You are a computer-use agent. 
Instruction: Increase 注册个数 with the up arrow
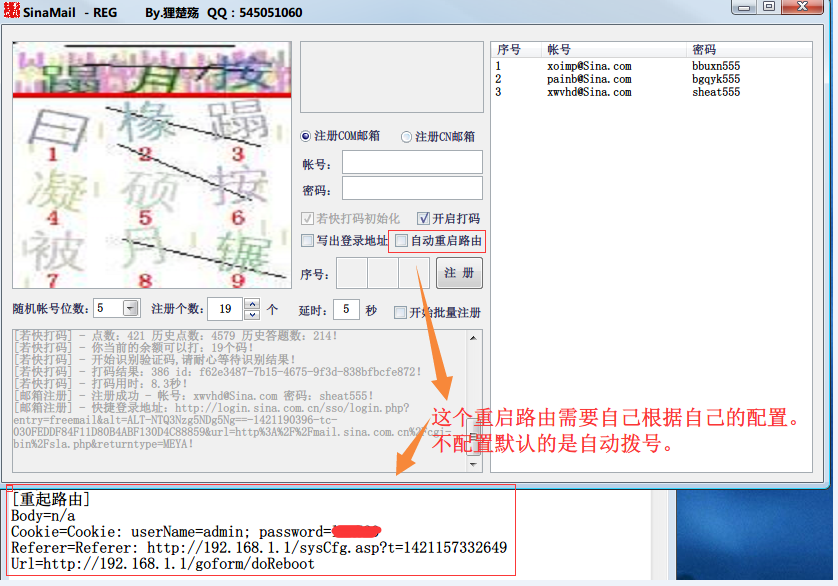[x=252, y=304]
